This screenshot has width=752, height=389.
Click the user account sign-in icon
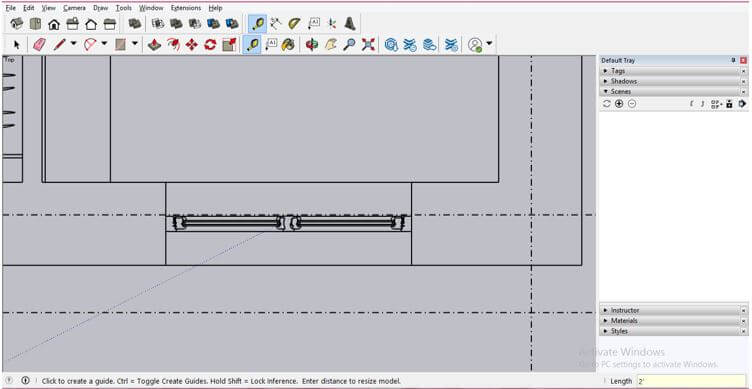(475, 45)
